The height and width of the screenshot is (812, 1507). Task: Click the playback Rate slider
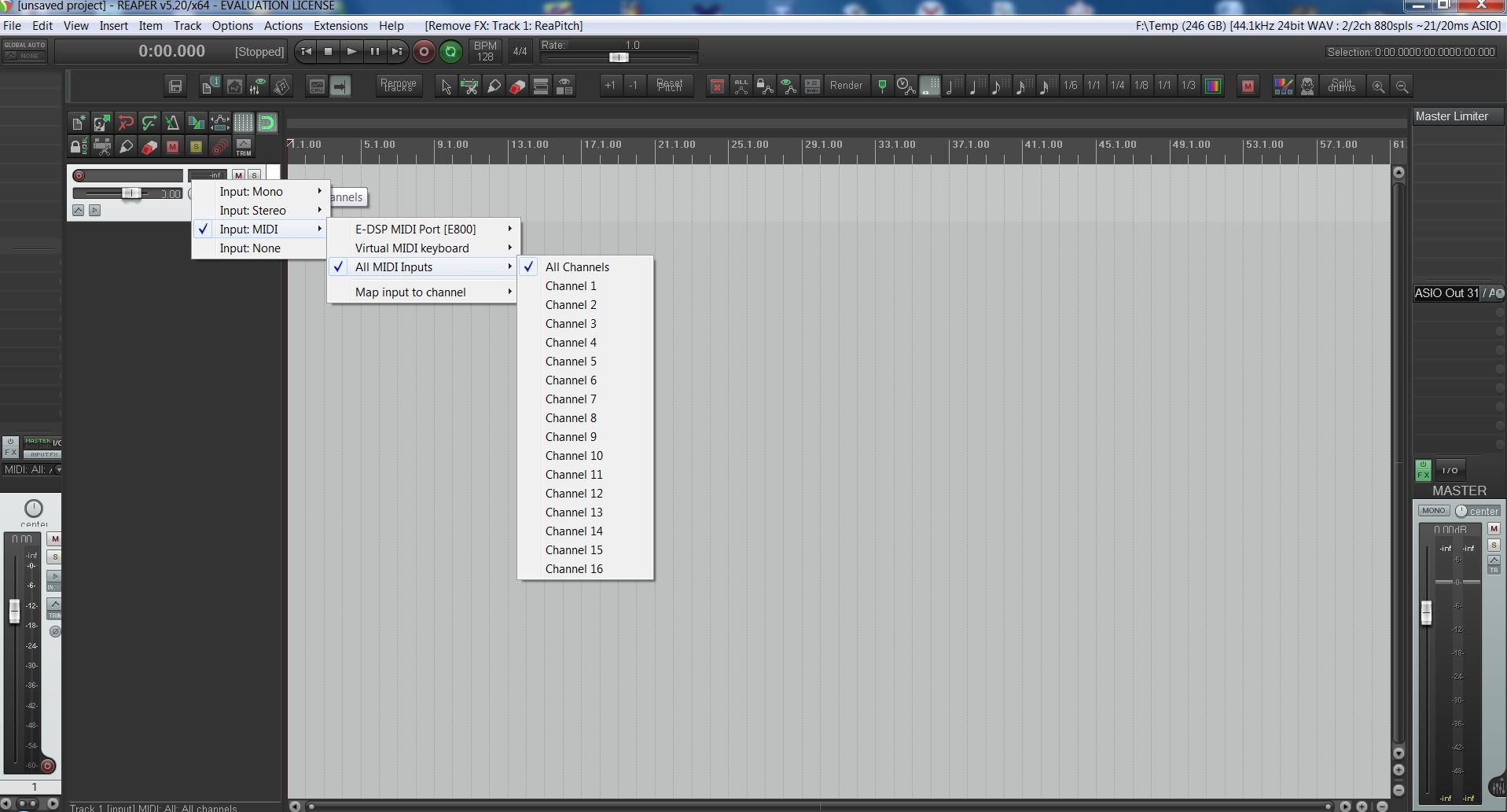(619, 57)
